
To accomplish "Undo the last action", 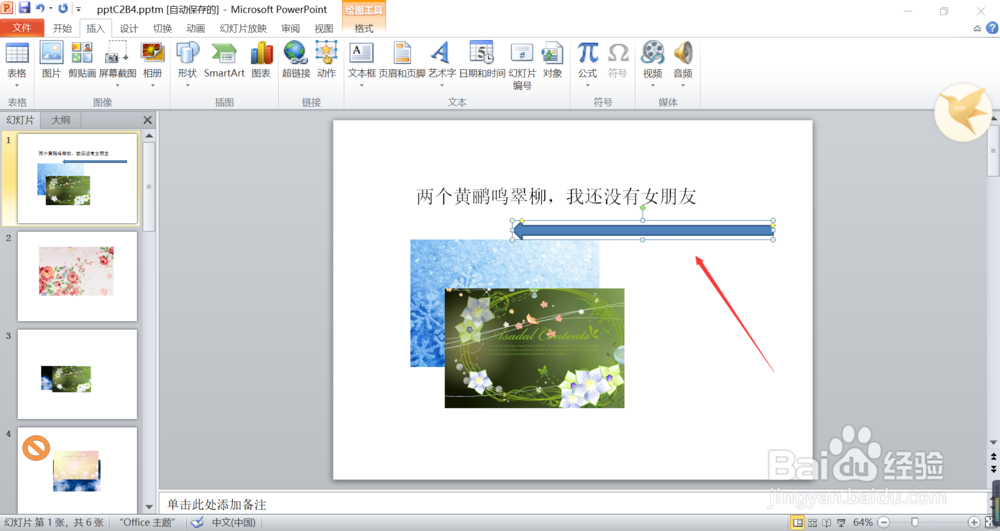I will pyautogui.click(x=40, y=8).
